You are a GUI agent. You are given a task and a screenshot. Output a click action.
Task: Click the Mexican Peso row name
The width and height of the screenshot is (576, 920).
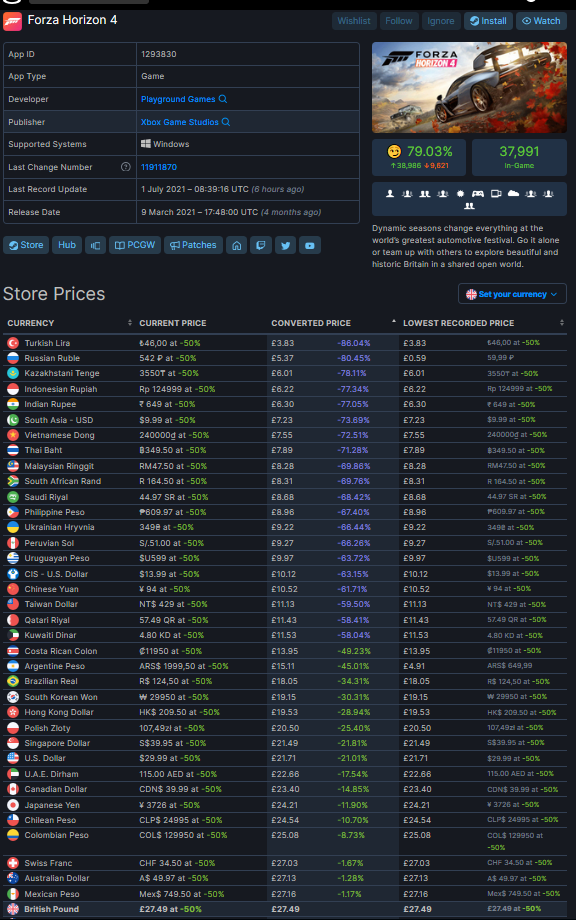[52, 894]
